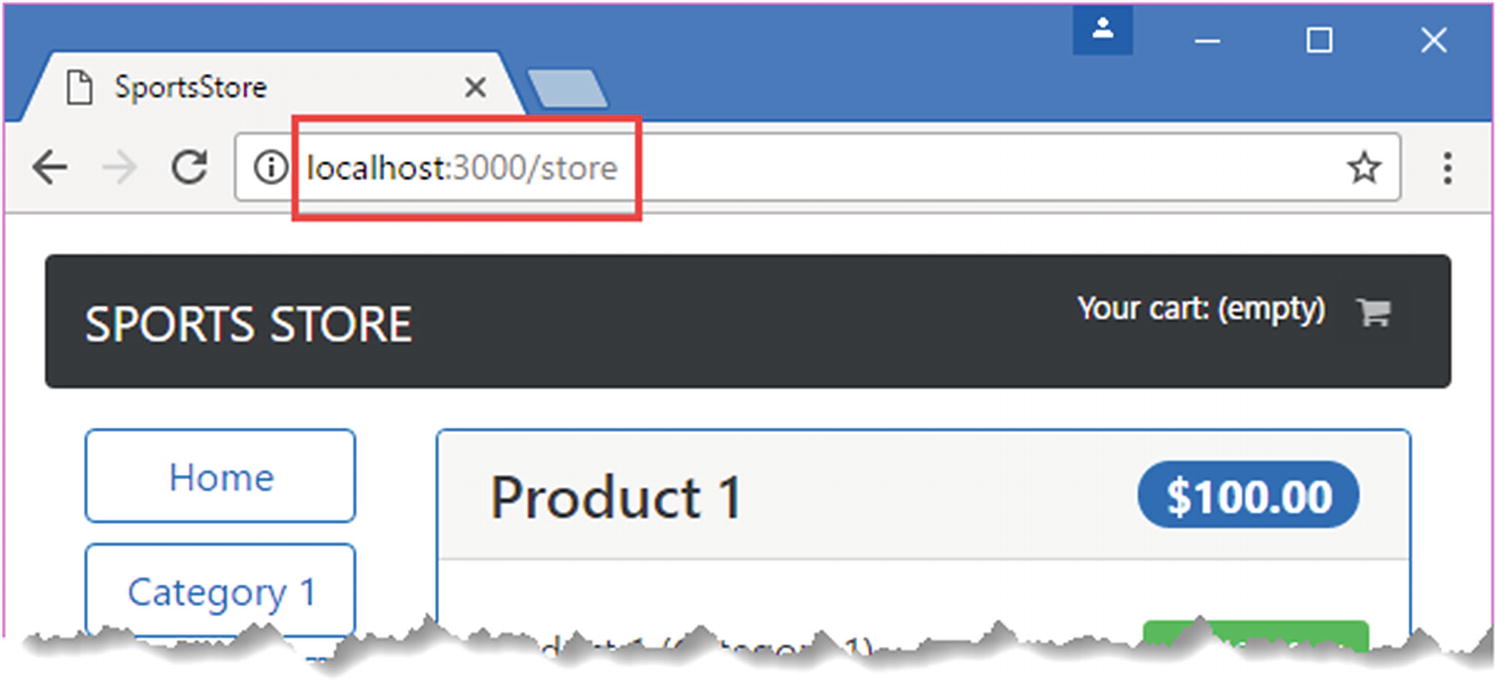This screenshot has height=690, width=1499.
Task: View site information icon in address bar
Action: click(x=270, y=169)
